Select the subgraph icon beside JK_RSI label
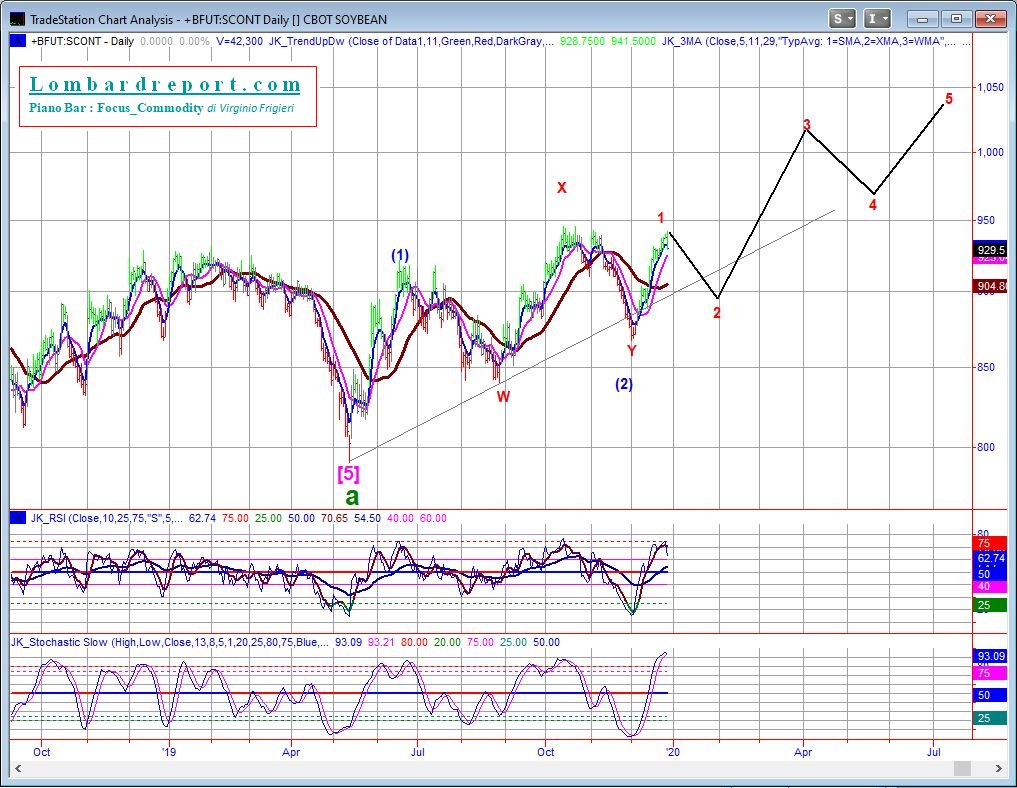The image size is (1017, 788). pos(18,518)
